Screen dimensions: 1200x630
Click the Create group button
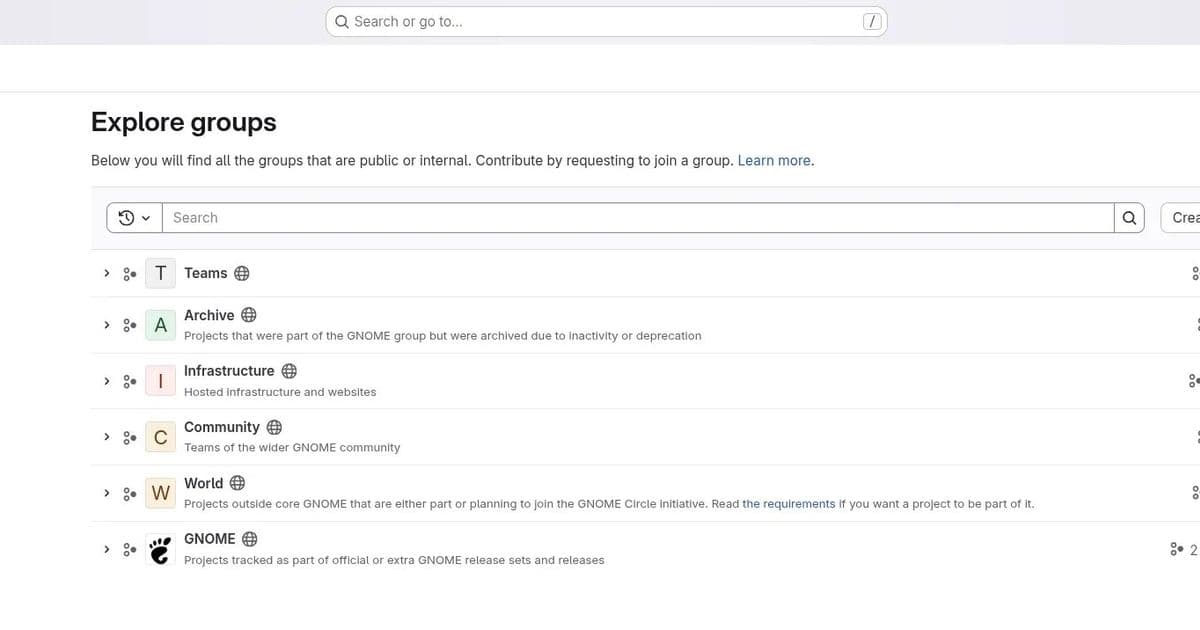(x=1185, y=217)
